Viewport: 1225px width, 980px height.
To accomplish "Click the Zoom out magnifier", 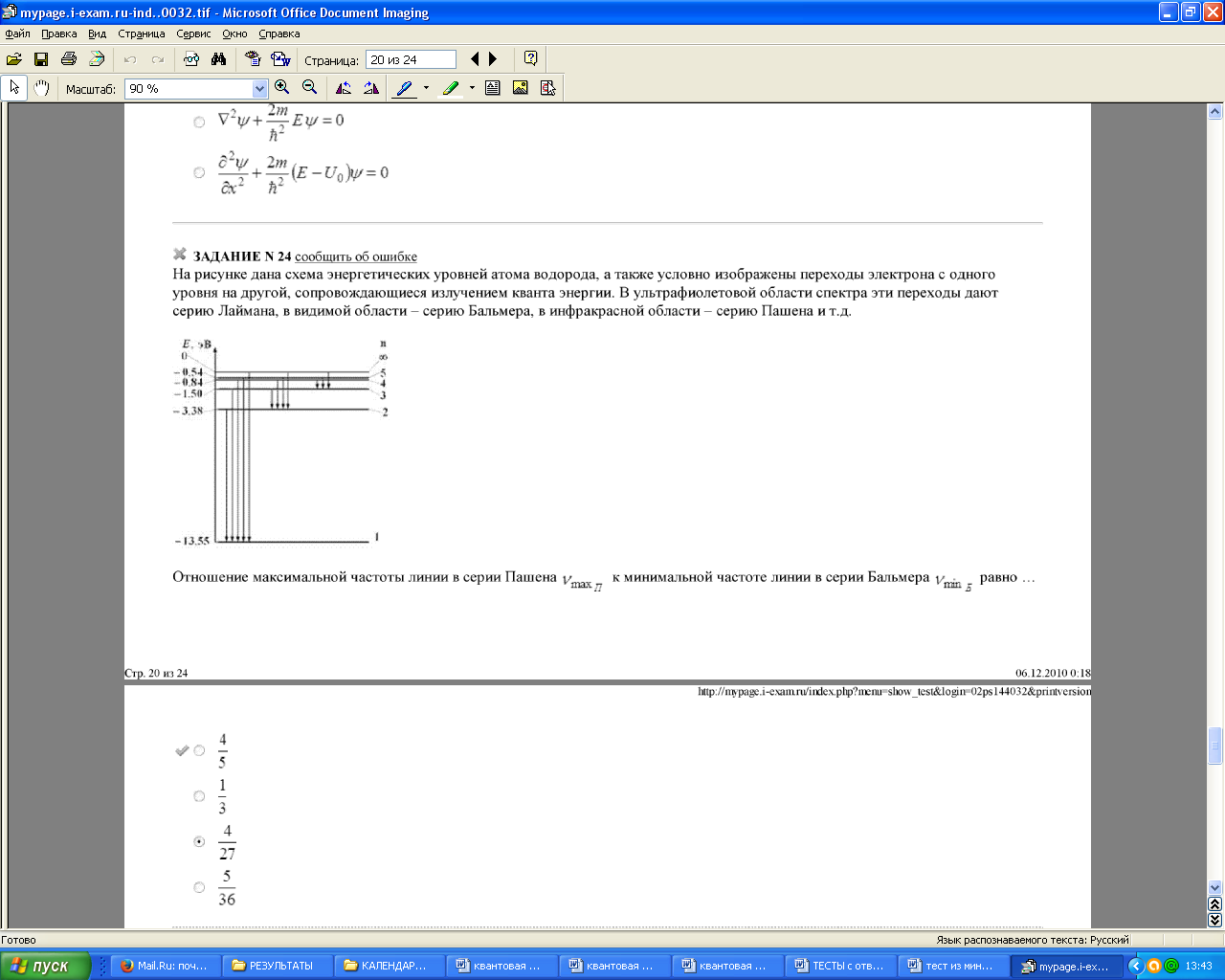I will [309, 88].
